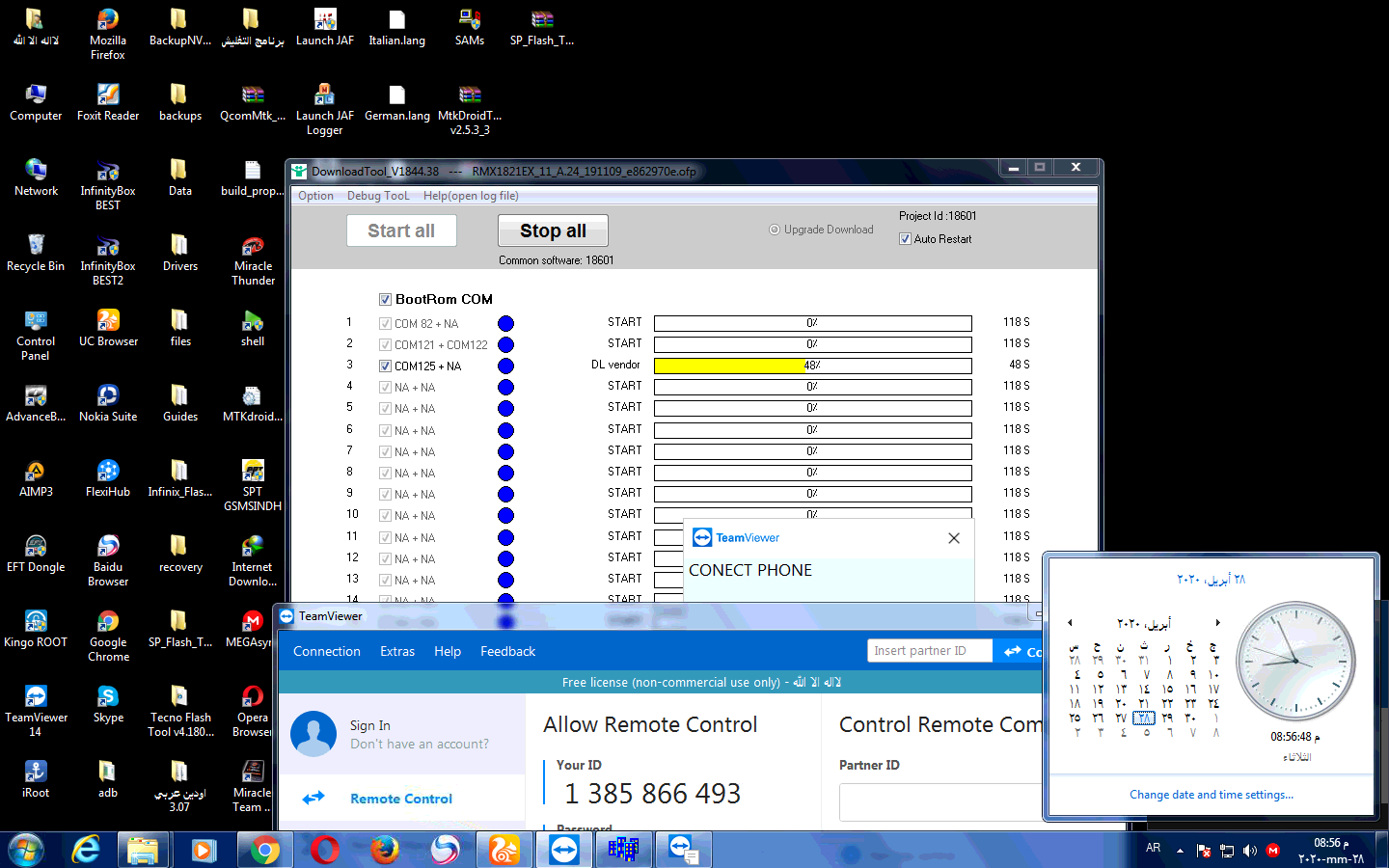
Task: Open Internet Explorer from taskbar
Action: coord(86,850)
